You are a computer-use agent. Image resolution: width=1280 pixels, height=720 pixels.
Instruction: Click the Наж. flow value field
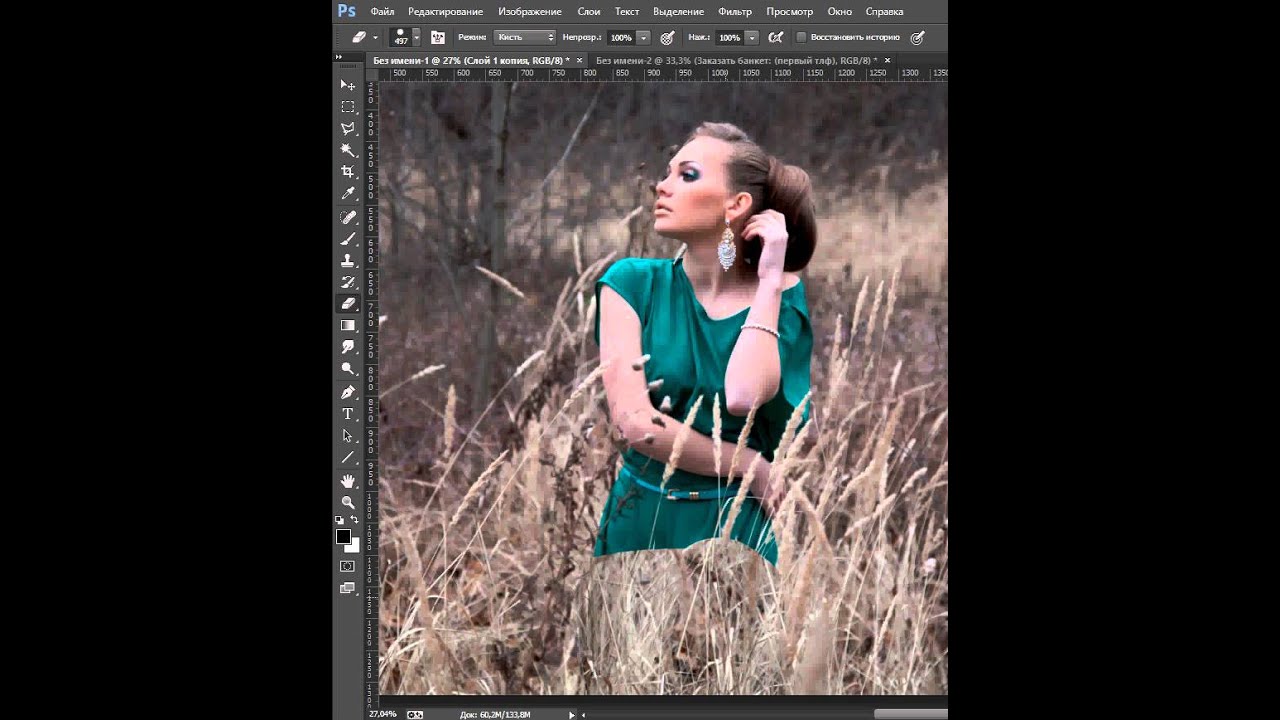730,37
